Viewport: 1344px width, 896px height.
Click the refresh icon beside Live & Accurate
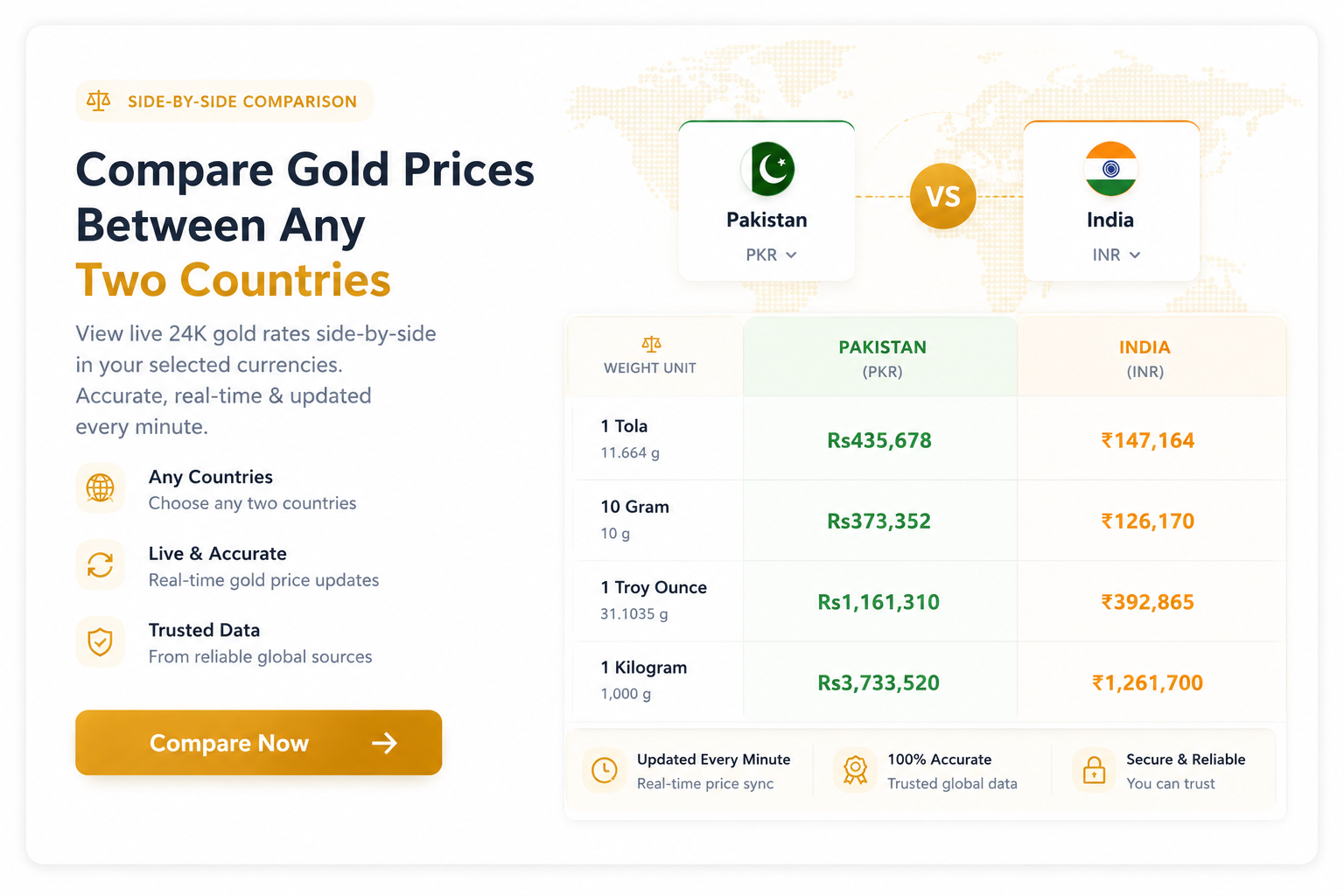click(100, 565)
